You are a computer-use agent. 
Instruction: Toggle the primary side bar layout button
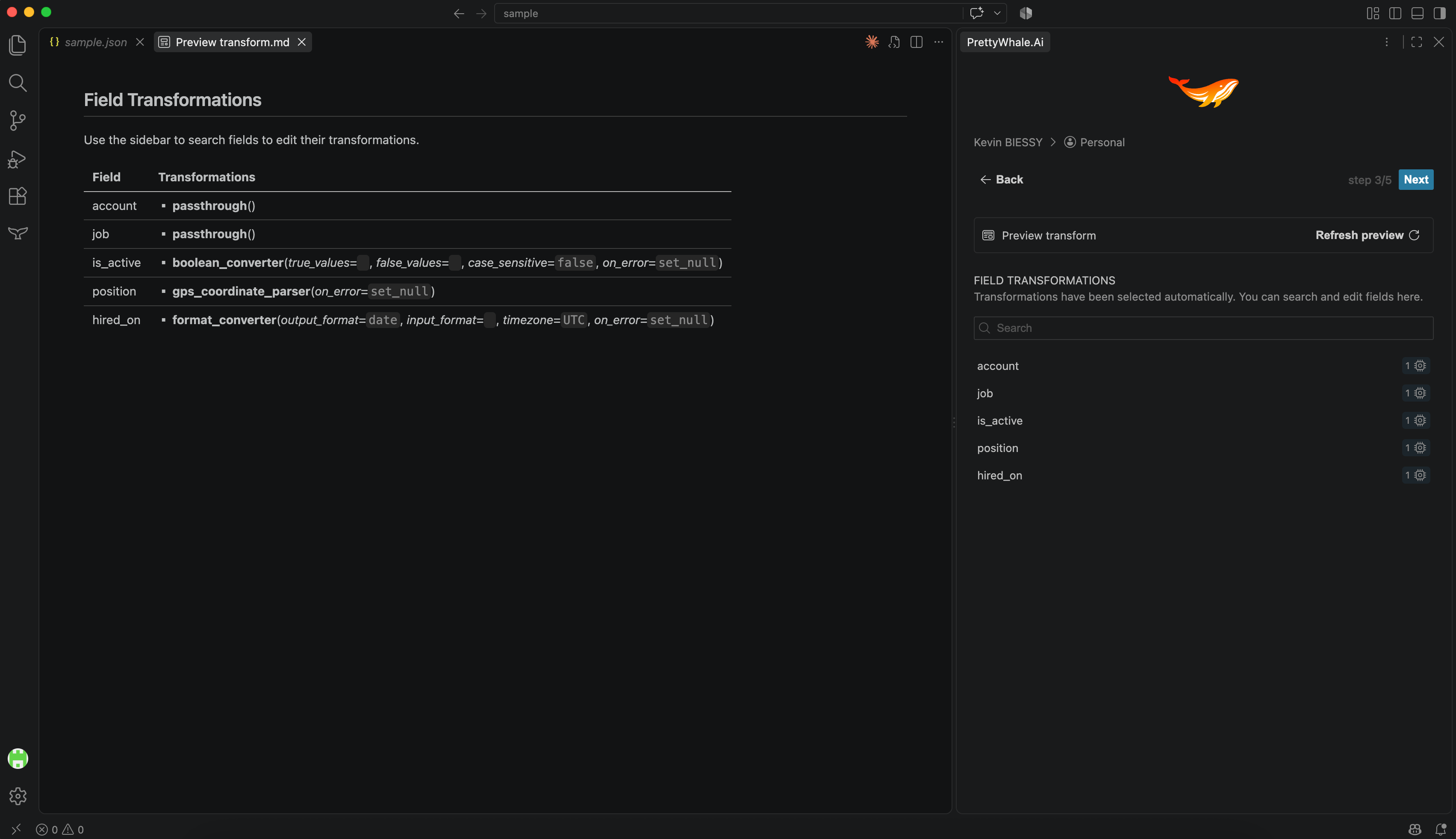click(x=1395, y=13)
